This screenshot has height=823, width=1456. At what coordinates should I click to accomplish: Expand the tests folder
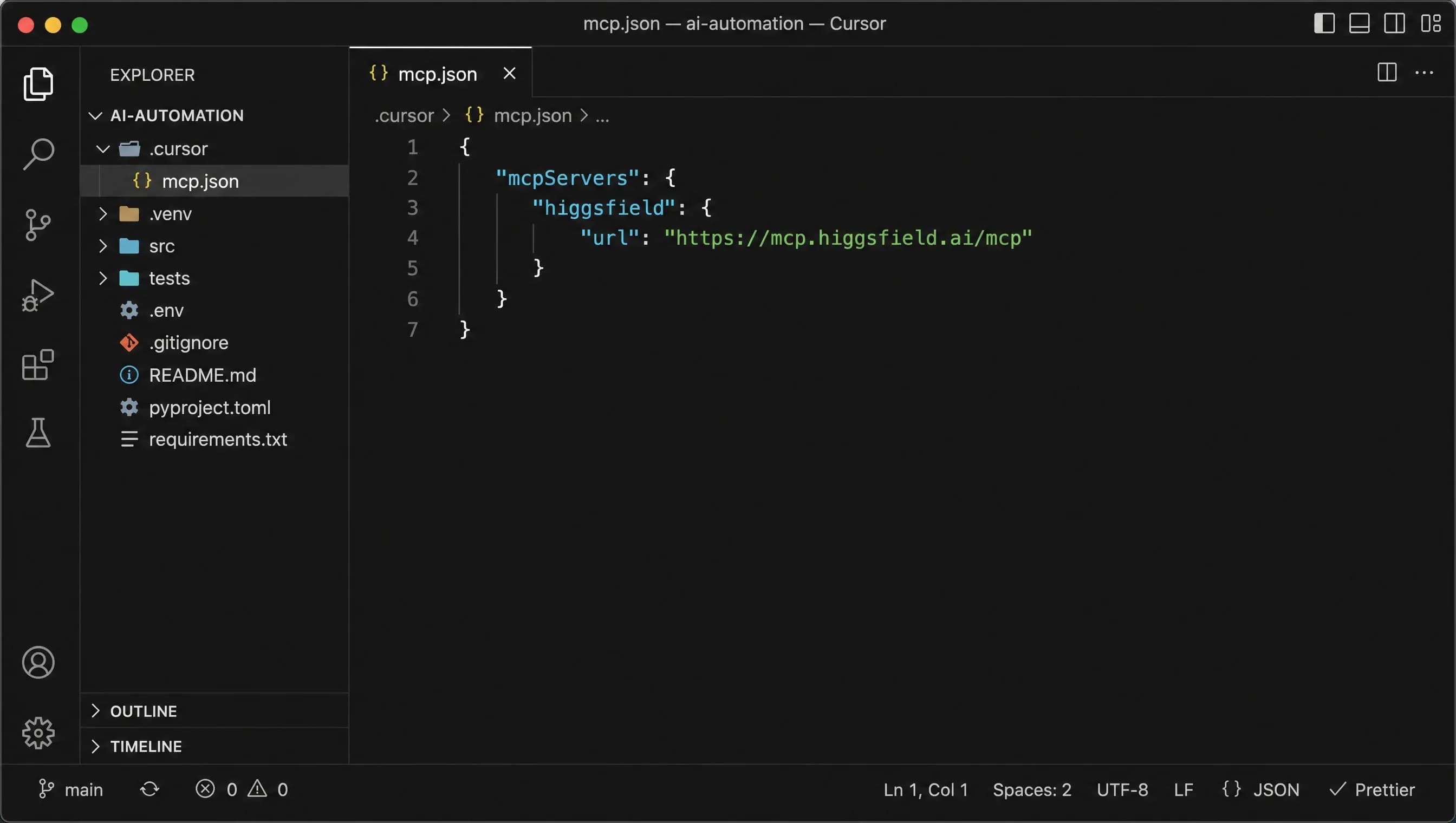click(103, 278)
